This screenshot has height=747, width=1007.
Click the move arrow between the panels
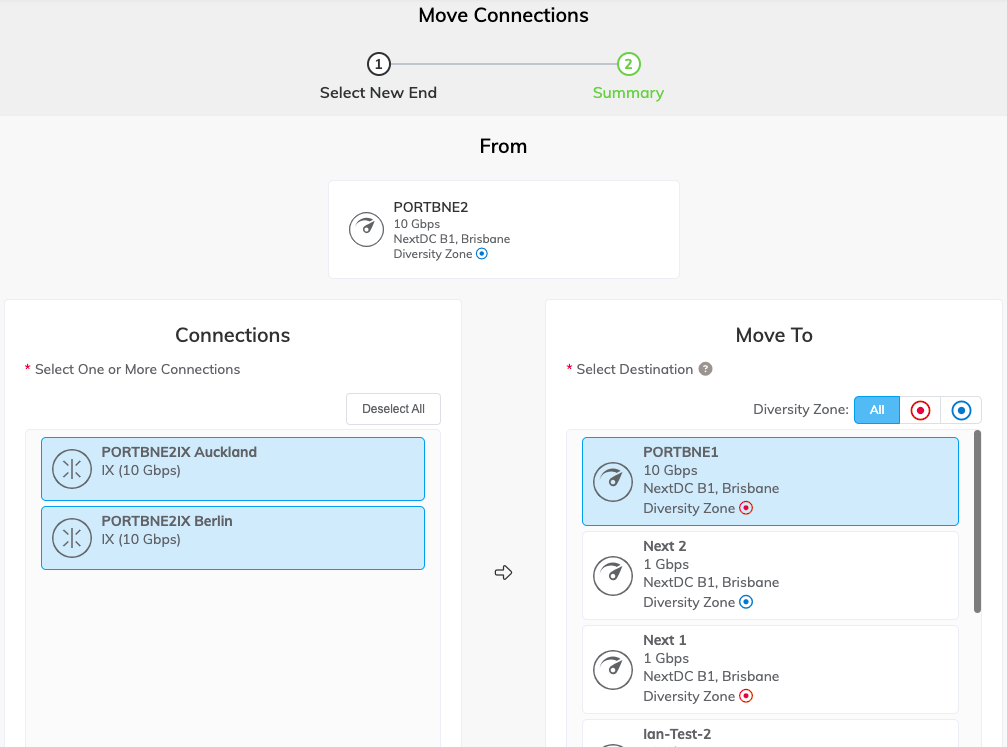(503, 572)
